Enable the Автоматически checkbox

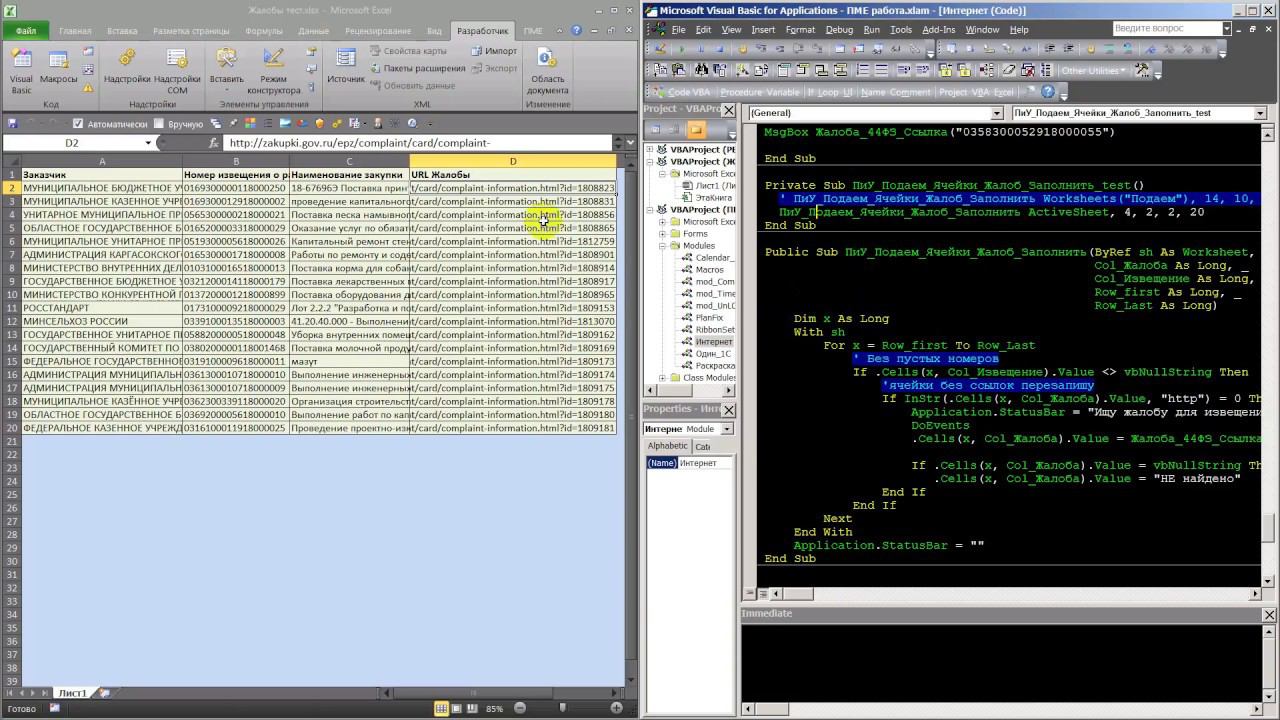79,124
